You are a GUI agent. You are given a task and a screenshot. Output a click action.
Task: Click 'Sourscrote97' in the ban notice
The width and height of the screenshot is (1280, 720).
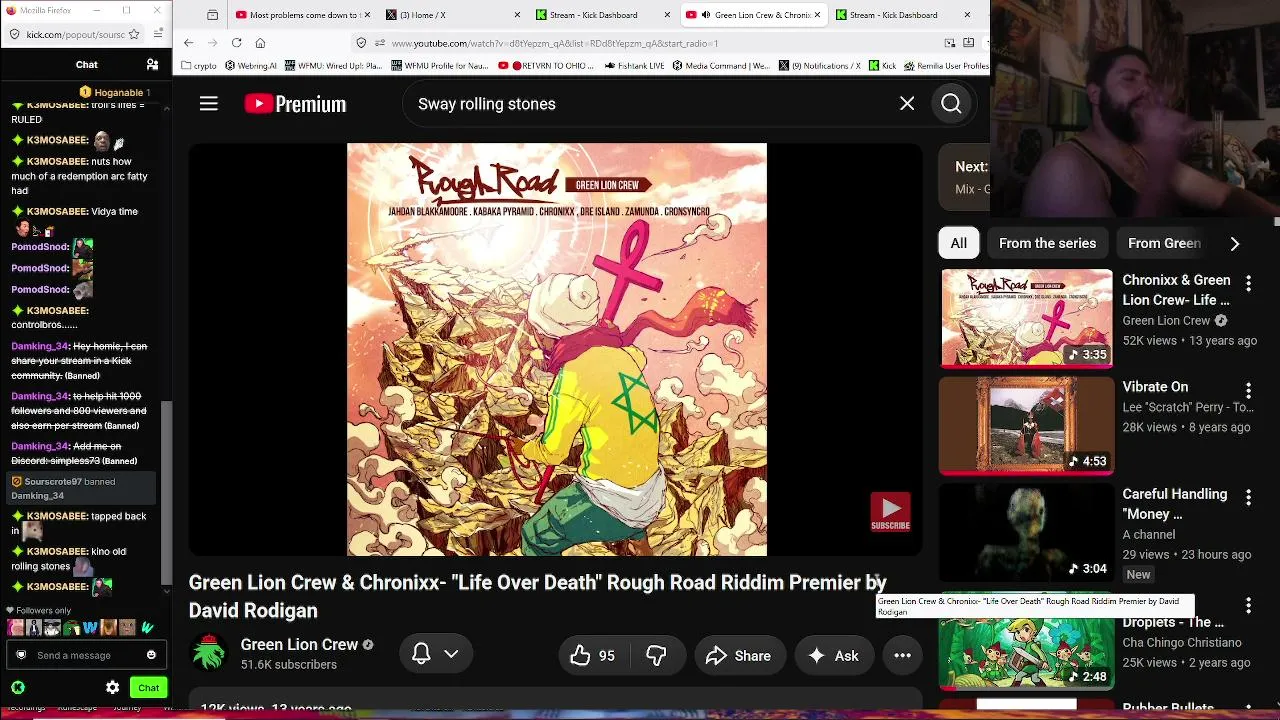(x=53, y=482)
